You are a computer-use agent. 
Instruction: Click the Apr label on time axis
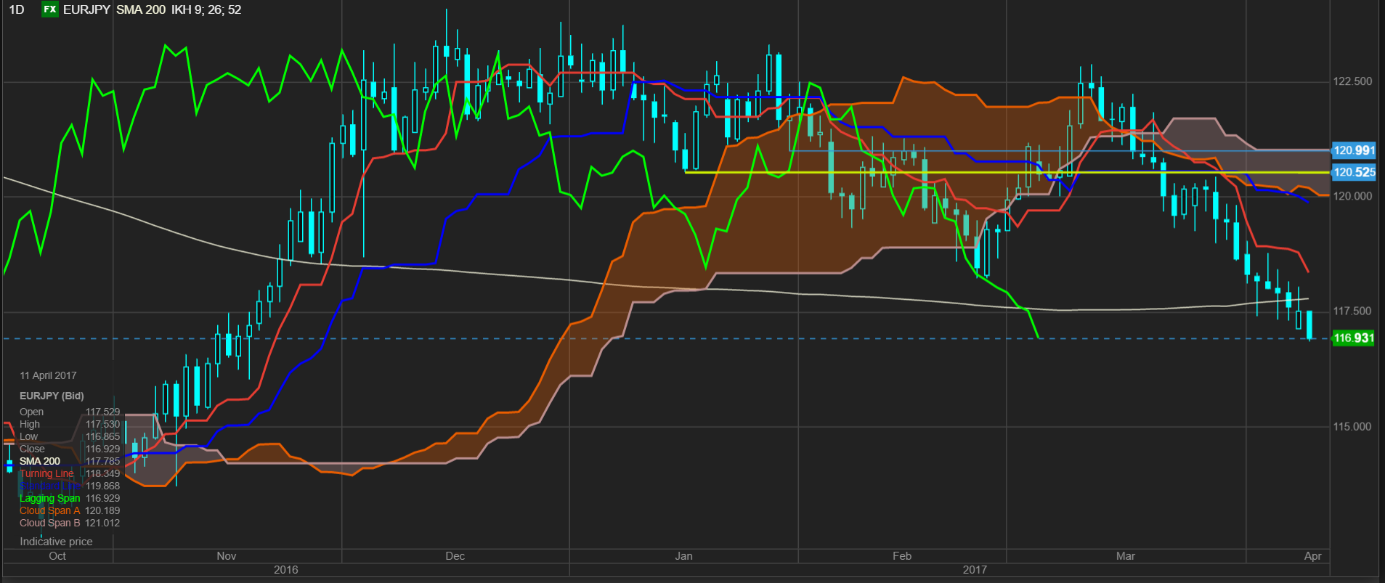[1311, 555]
